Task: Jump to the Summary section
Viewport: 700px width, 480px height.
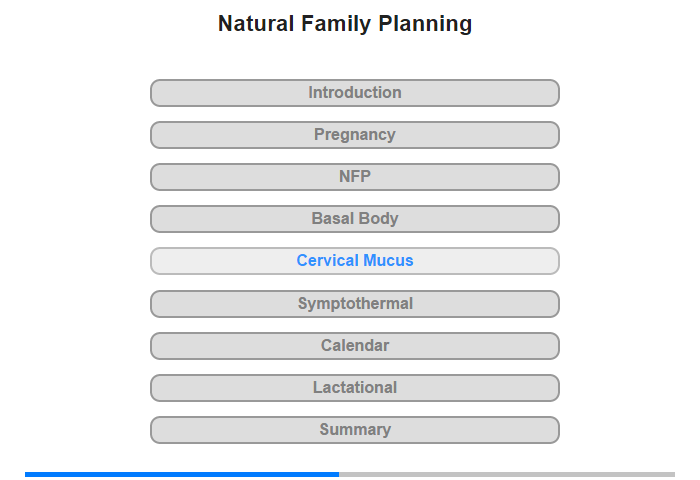Action: (x=354, y=430)
